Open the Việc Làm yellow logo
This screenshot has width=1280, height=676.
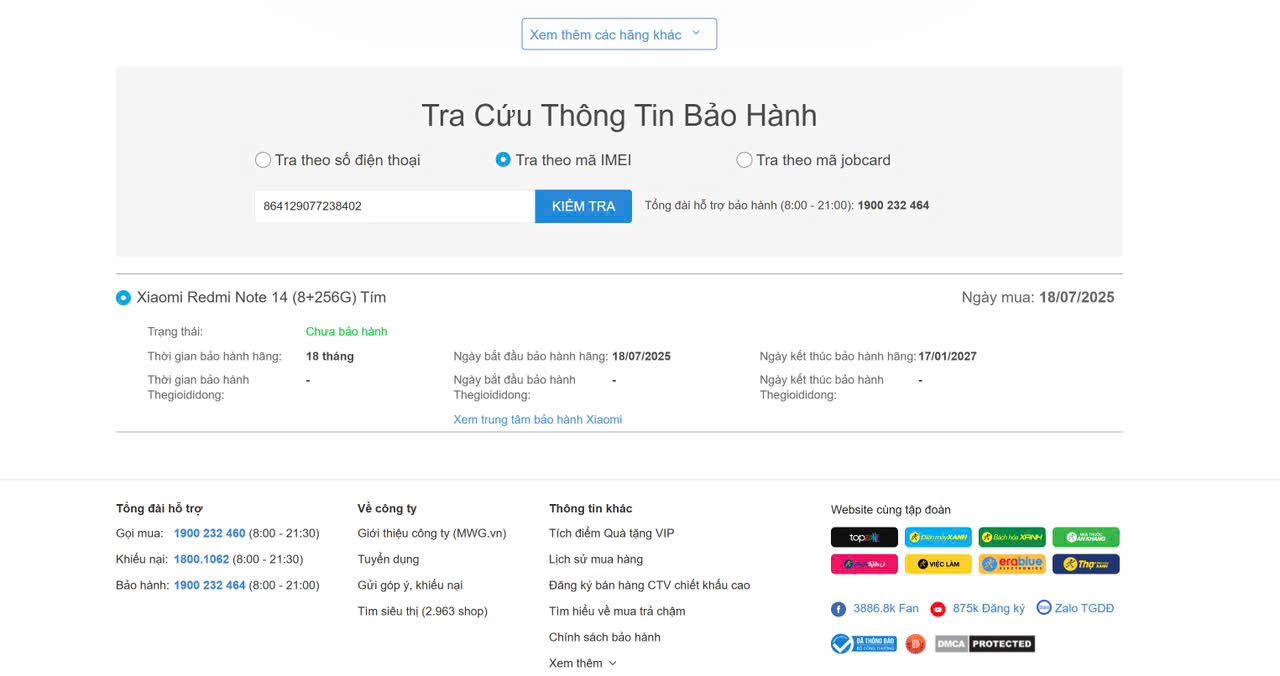click(x=938, y=564)
